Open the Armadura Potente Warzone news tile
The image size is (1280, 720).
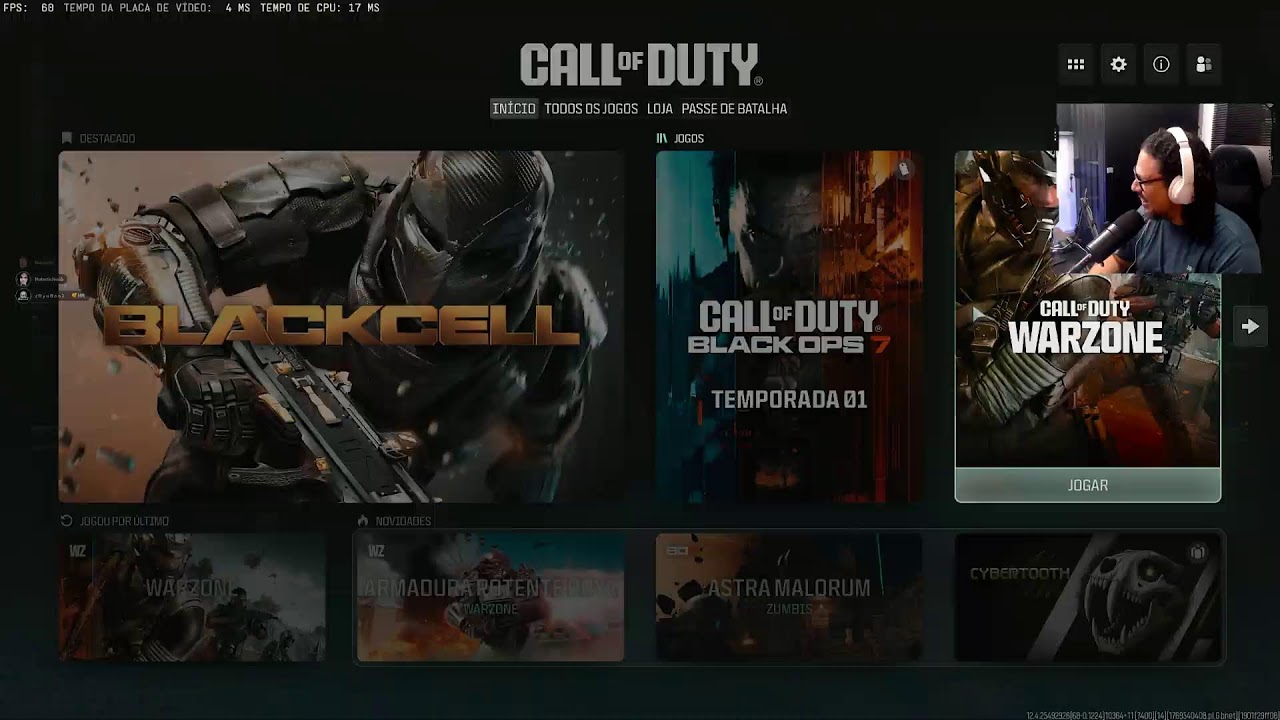[490, 597]
